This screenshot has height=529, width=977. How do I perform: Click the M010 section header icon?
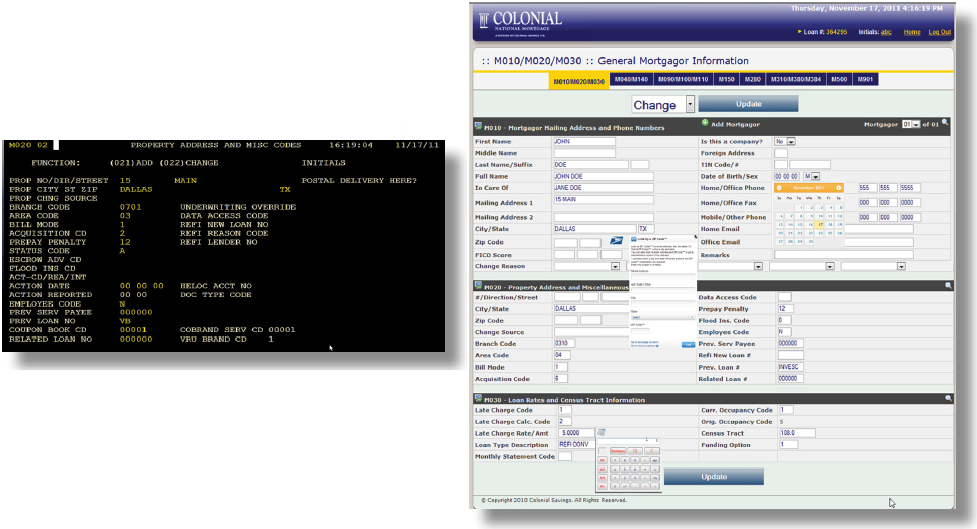point(479,126)
